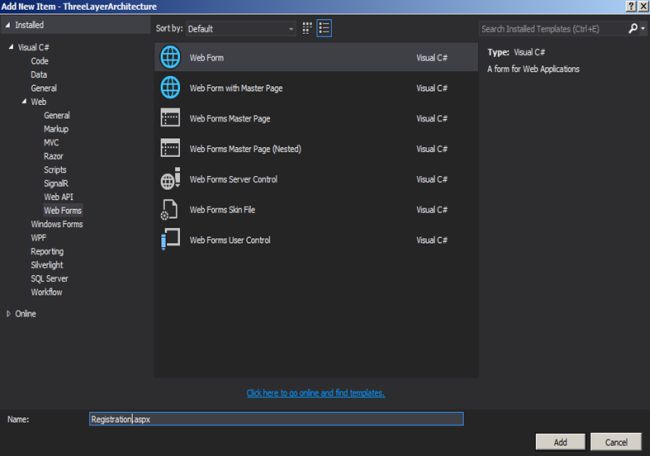
Task: Select Windows Forms category
Action: coord(57,224)
